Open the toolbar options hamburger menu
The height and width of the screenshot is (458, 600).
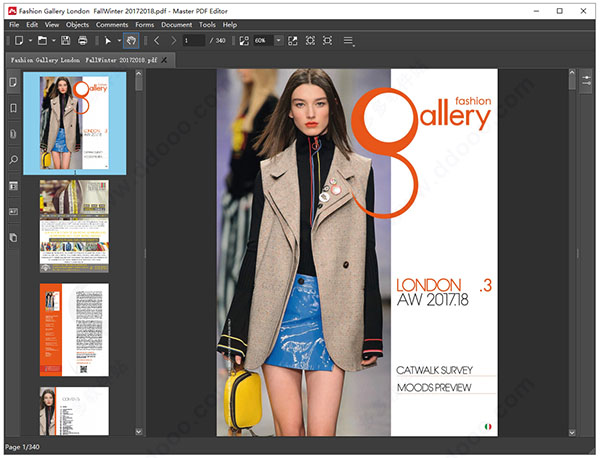point(348,41)
